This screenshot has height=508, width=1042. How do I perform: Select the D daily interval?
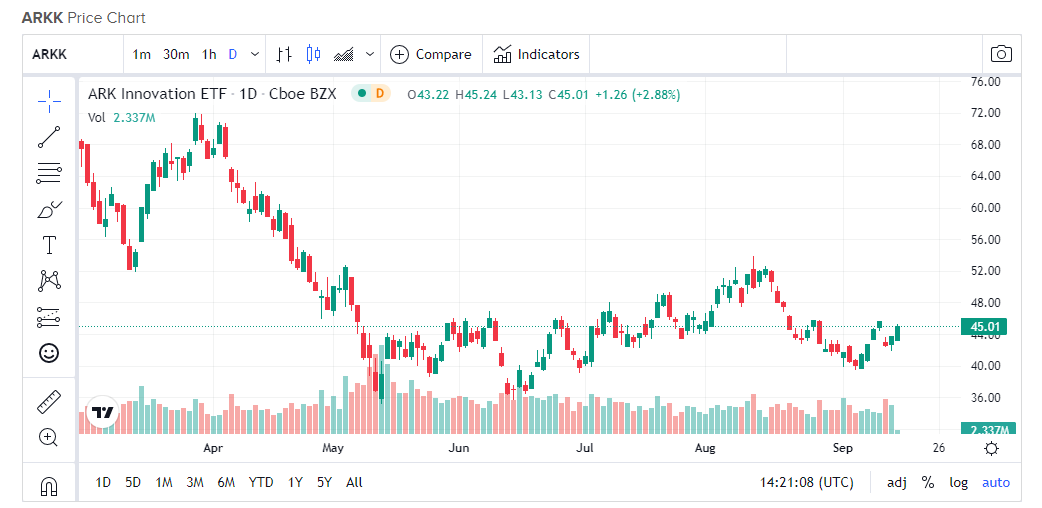coord(233,55)
